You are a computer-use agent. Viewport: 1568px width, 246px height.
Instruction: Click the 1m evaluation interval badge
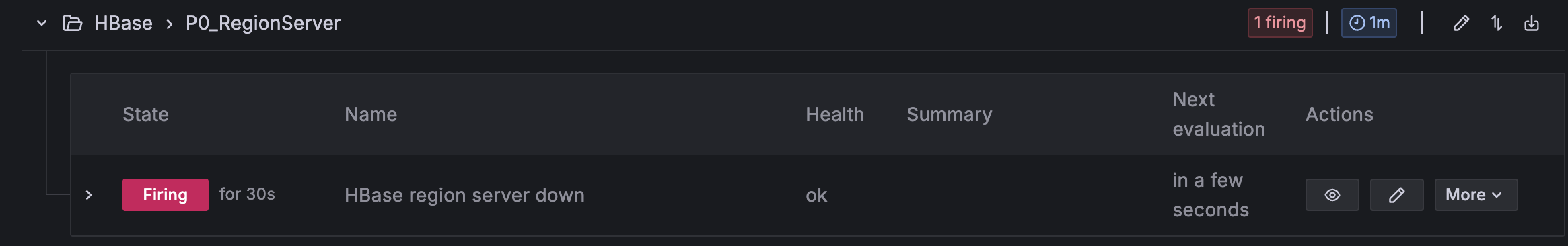[1369, 23]
